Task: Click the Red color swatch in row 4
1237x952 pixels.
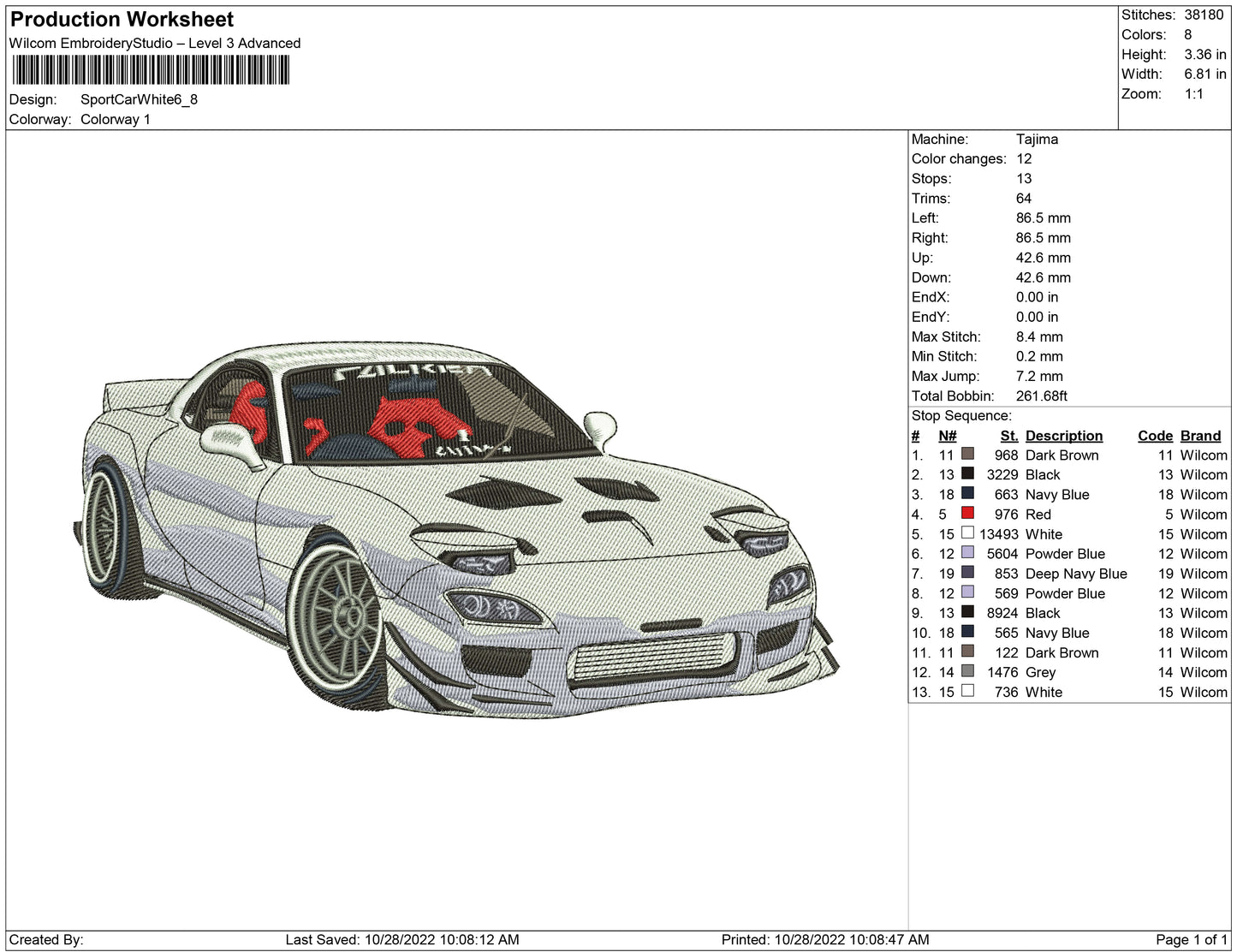Action: tap(967, 513)
